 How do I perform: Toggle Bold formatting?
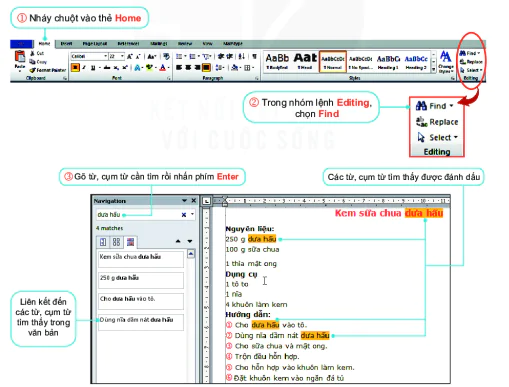[x=75, y=68]
